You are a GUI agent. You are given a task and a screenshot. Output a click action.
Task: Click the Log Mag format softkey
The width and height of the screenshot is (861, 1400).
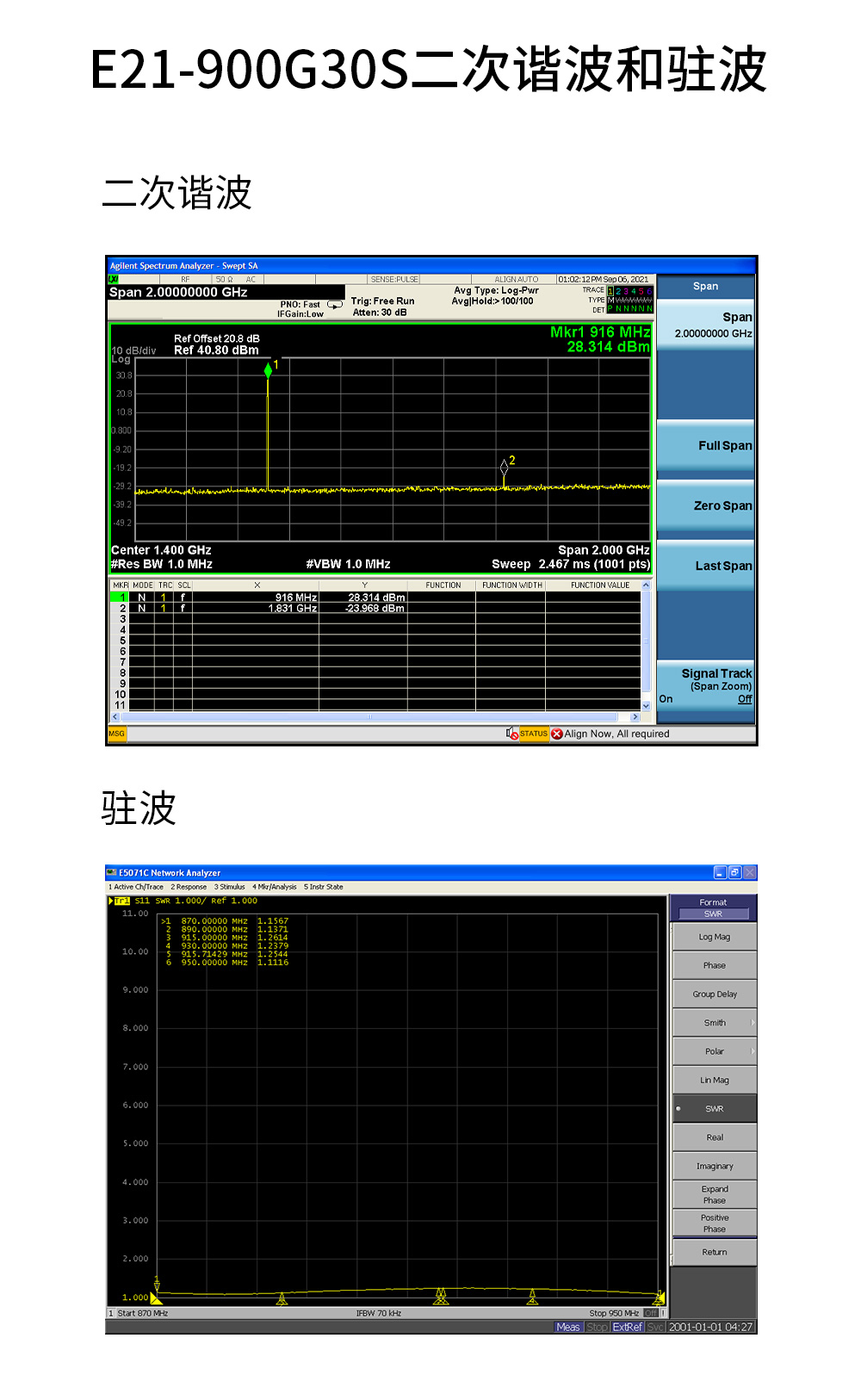coord(714,937)
